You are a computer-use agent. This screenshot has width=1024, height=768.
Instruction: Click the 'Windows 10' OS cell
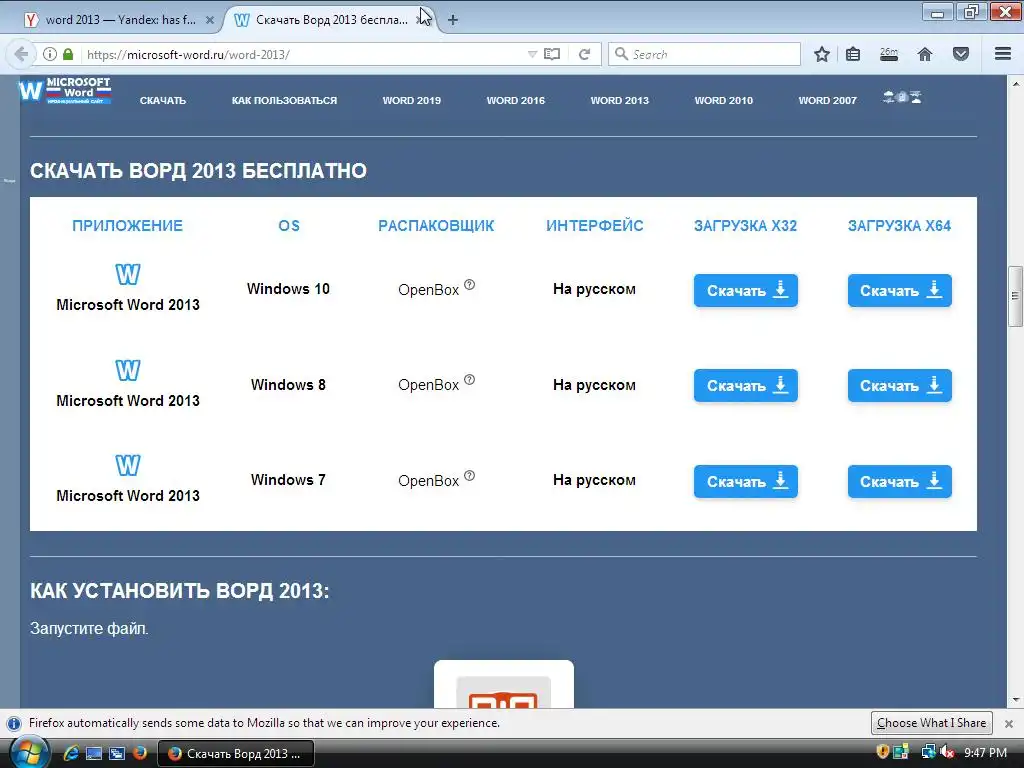[x=288, y=289]
